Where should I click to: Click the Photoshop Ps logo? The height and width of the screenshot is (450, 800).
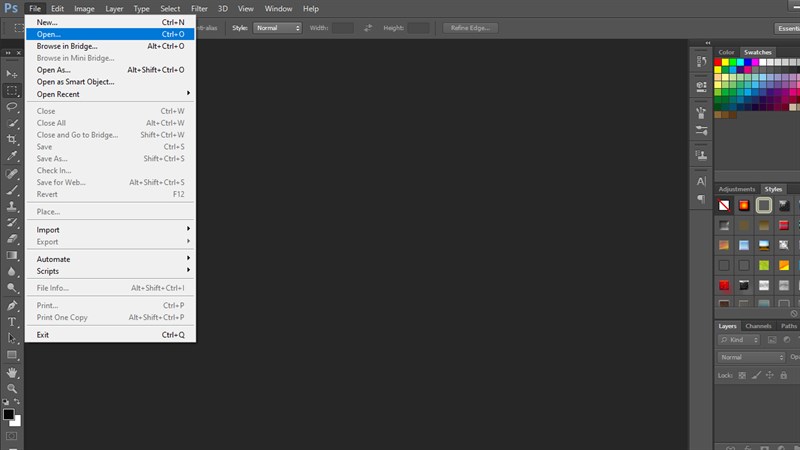click(x=11, y=8)
